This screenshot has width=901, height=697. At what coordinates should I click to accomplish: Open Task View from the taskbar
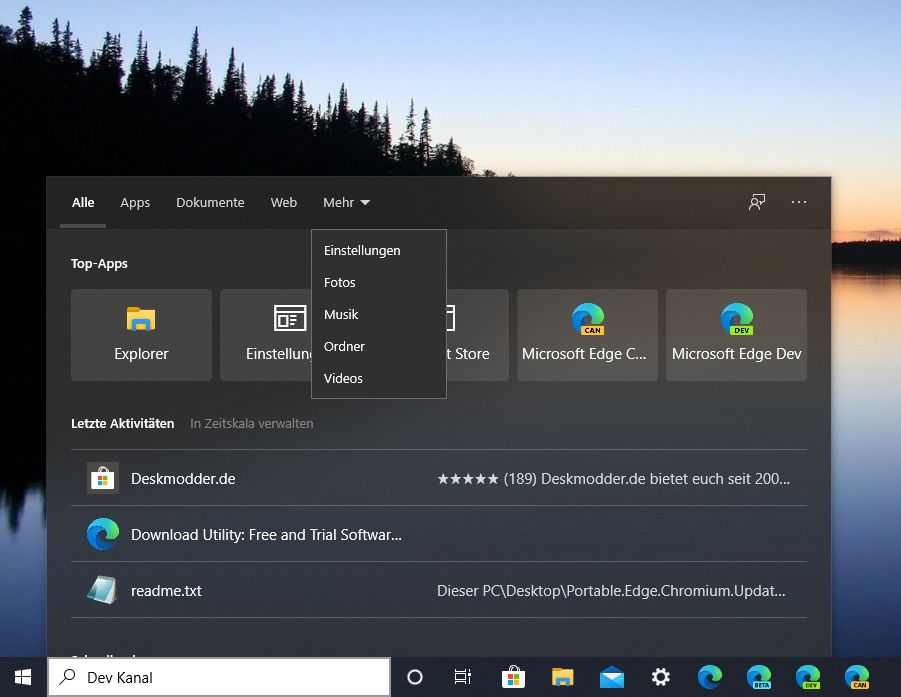(463, 677)
